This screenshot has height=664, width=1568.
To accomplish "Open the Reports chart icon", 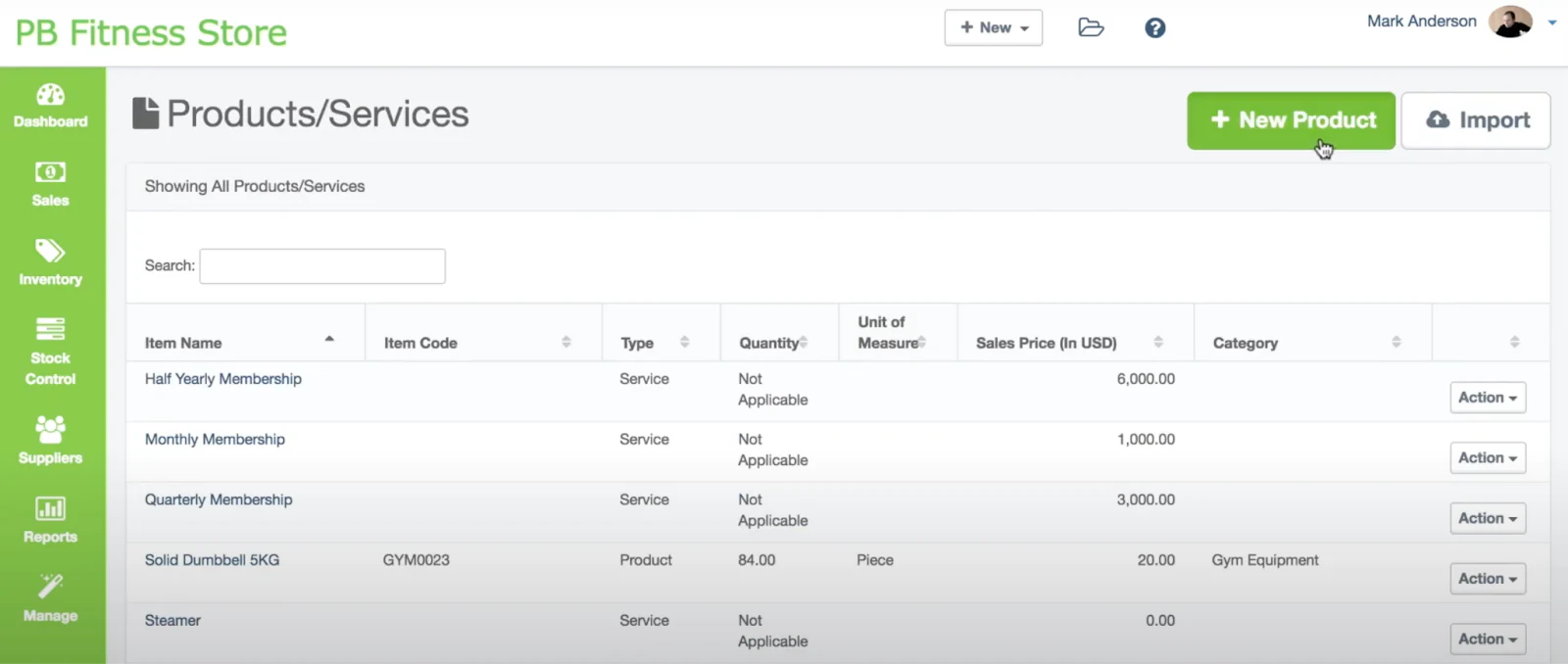I will coord(51,508).
